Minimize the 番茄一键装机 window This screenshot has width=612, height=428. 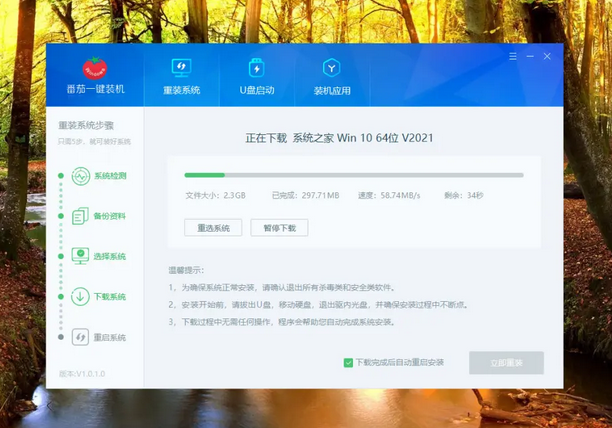tap(530, 57)
